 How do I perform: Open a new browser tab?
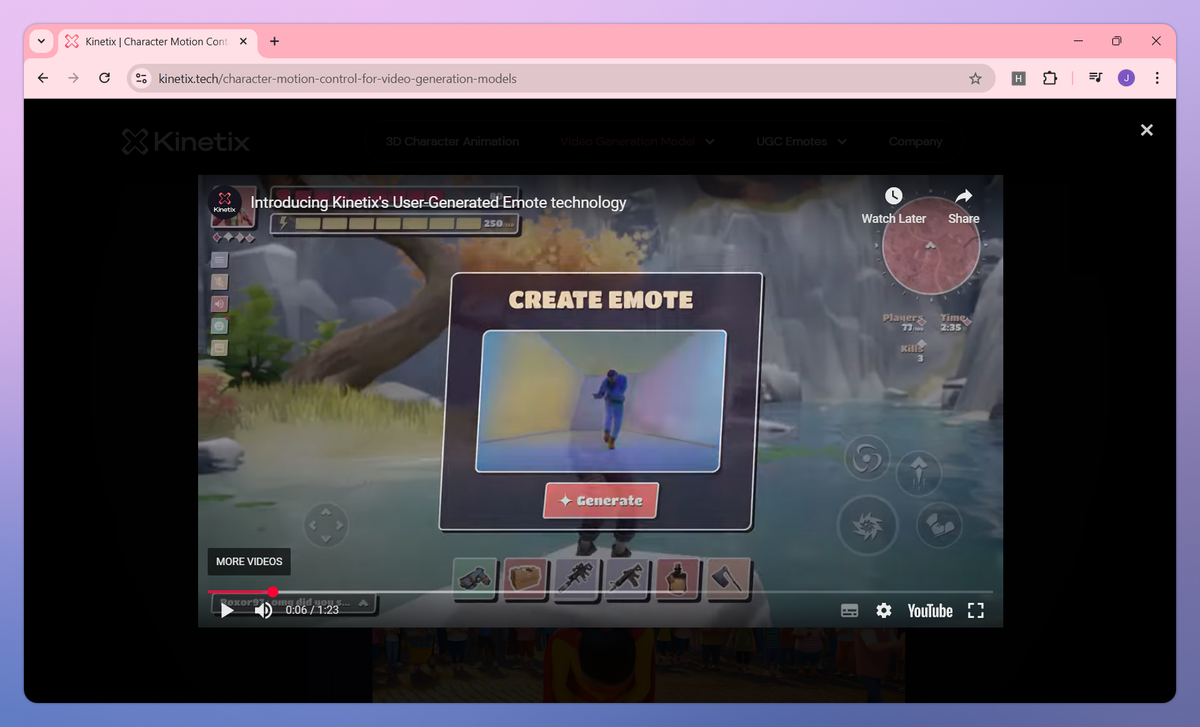click(x=274, y=41)
